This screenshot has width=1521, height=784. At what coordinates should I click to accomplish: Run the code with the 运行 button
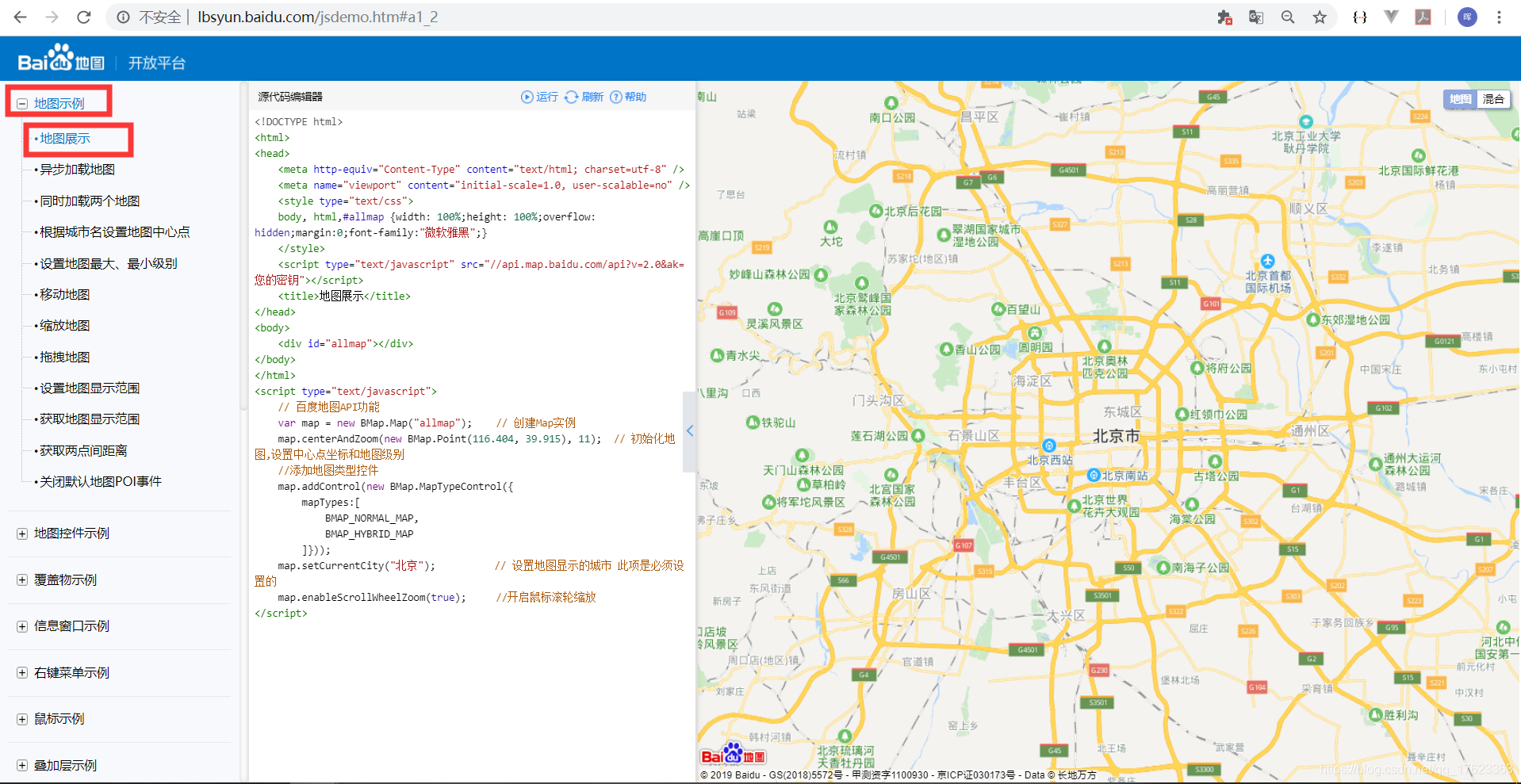539,97
